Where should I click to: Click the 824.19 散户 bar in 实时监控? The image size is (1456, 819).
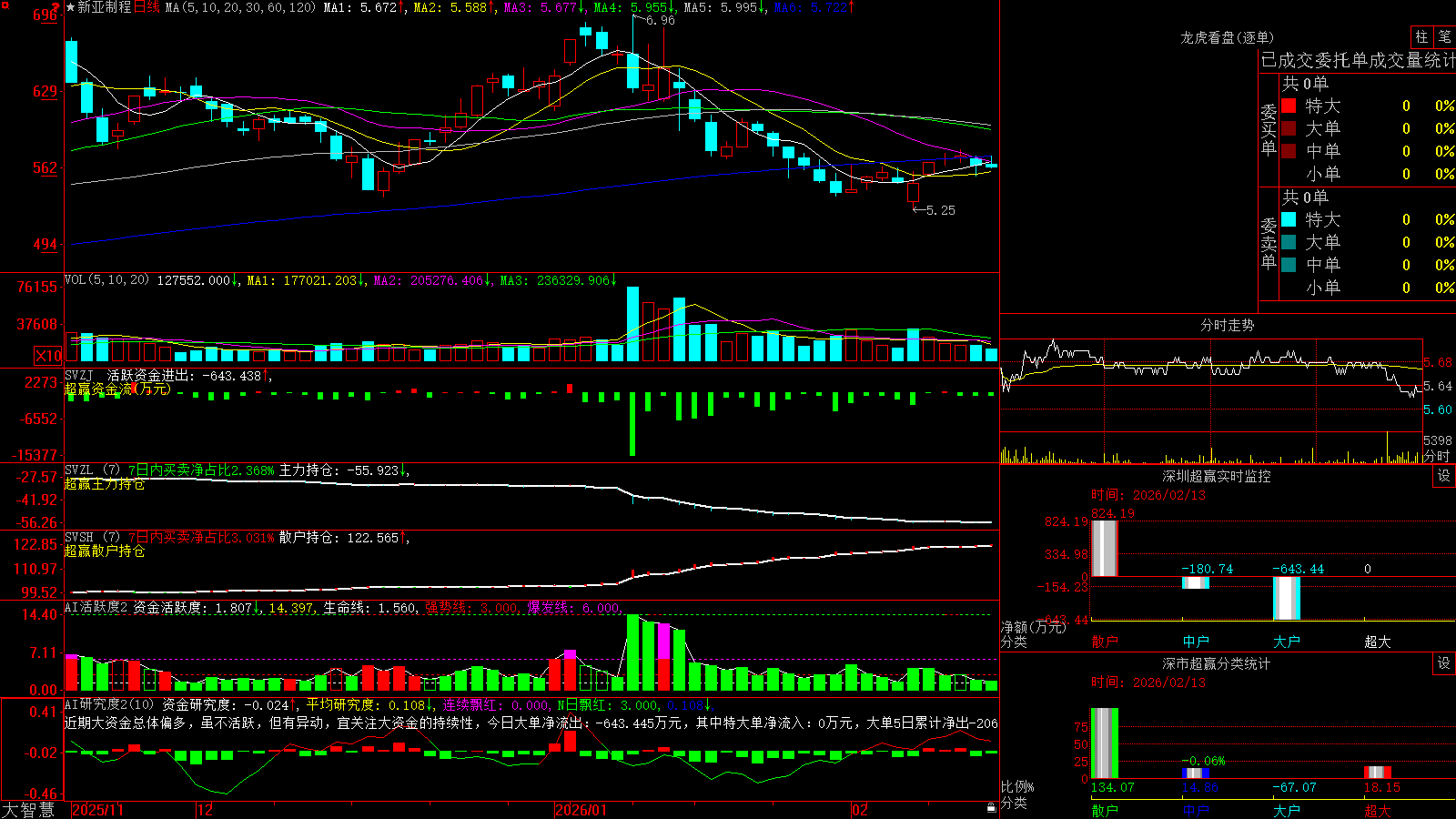click(1104, 549)
